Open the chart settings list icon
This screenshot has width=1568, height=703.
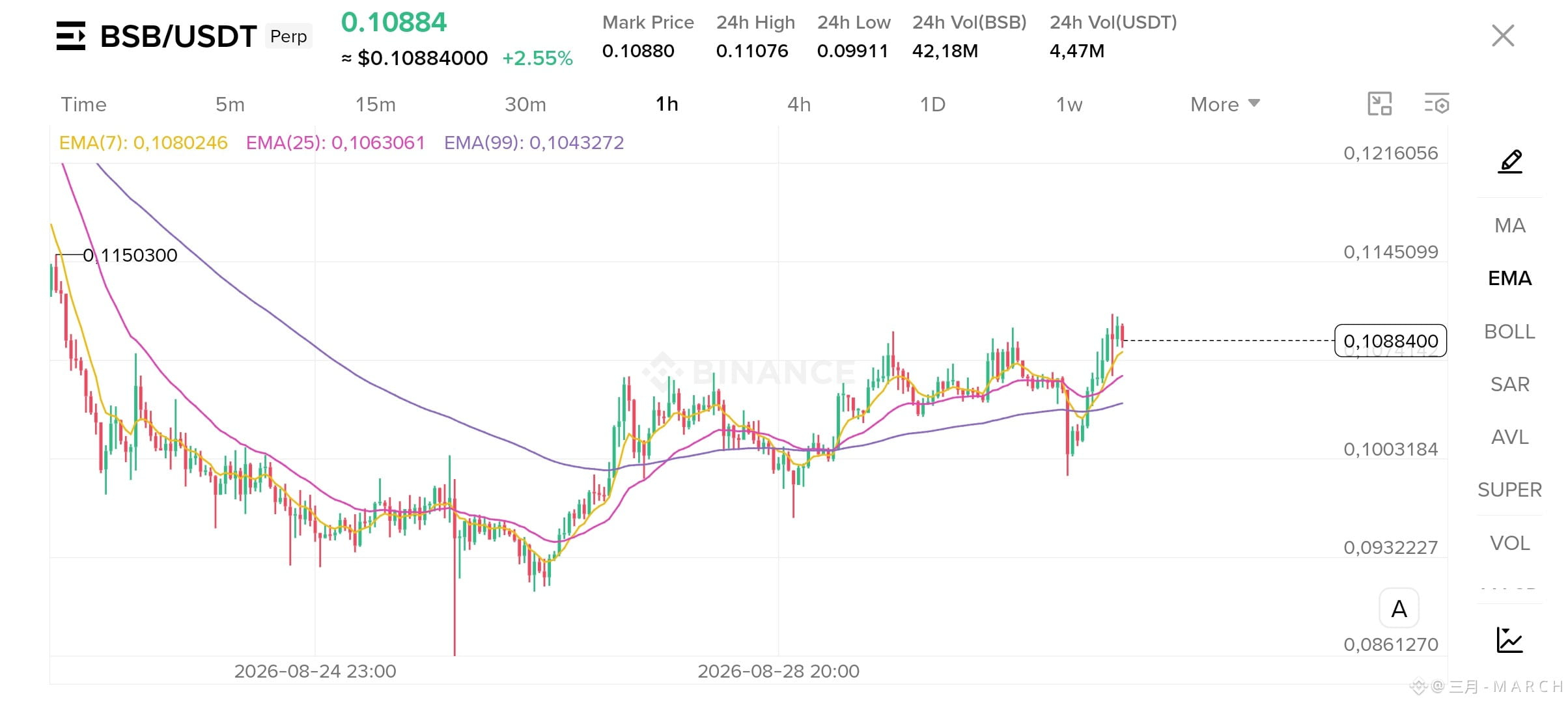click(x=1436, y=104)
